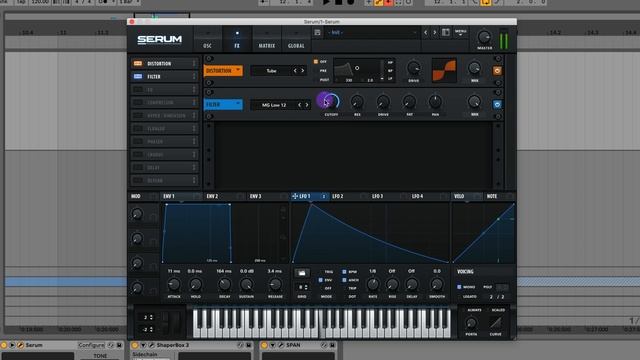Open the LFO shape folder icon

click(302, 273)
